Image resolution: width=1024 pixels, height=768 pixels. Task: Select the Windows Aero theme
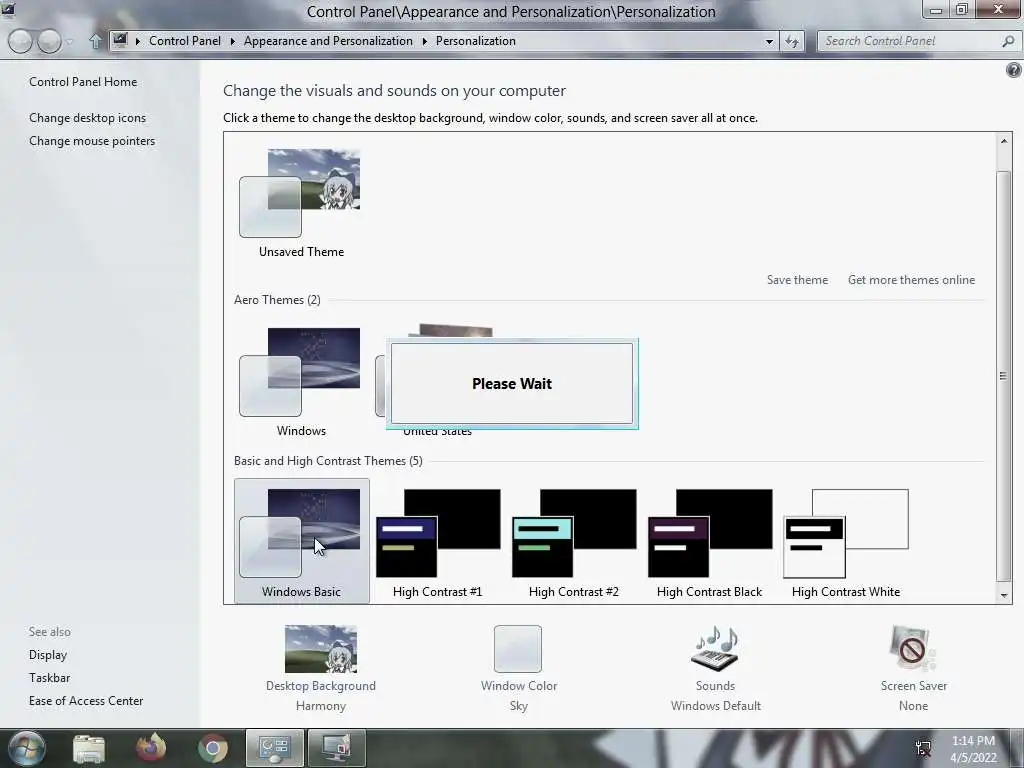point(301,382)
